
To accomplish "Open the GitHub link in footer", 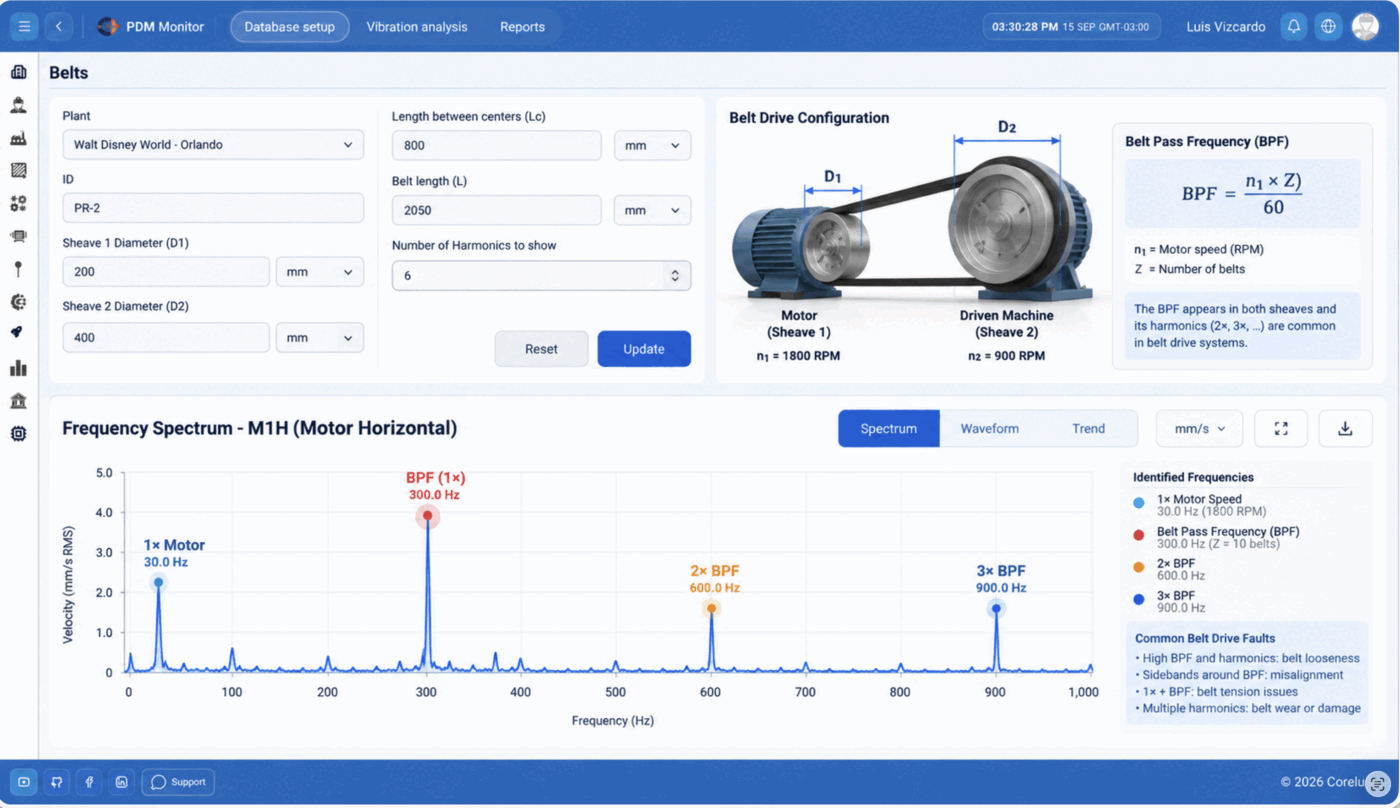I will 57,782.
